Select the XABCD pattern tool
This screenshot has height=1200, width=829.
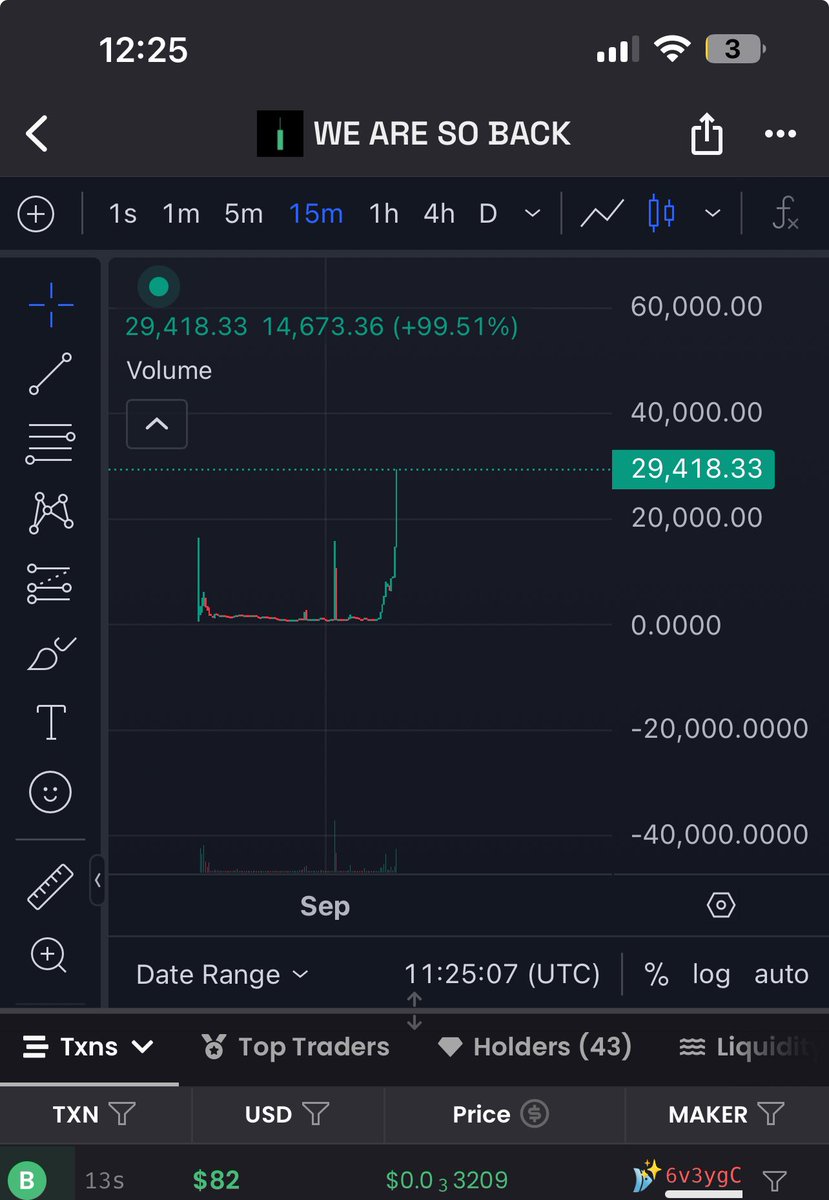tap(50, 513)
